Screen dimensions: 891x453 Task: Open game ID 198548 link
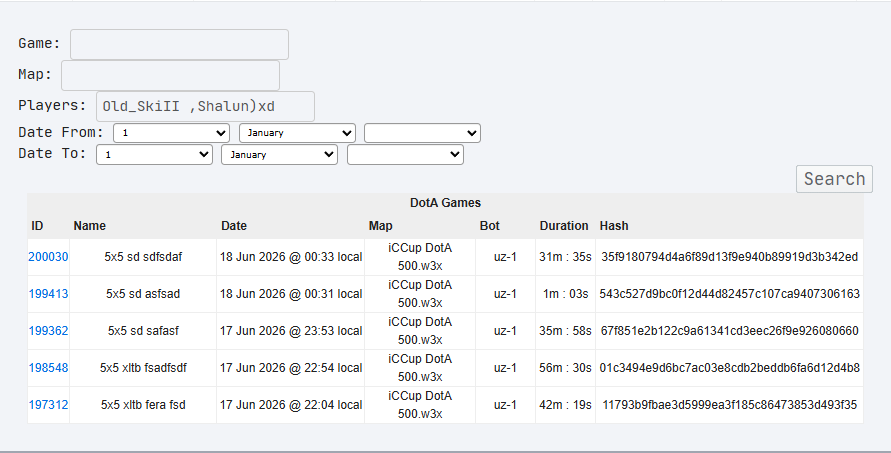coord(48,368)
